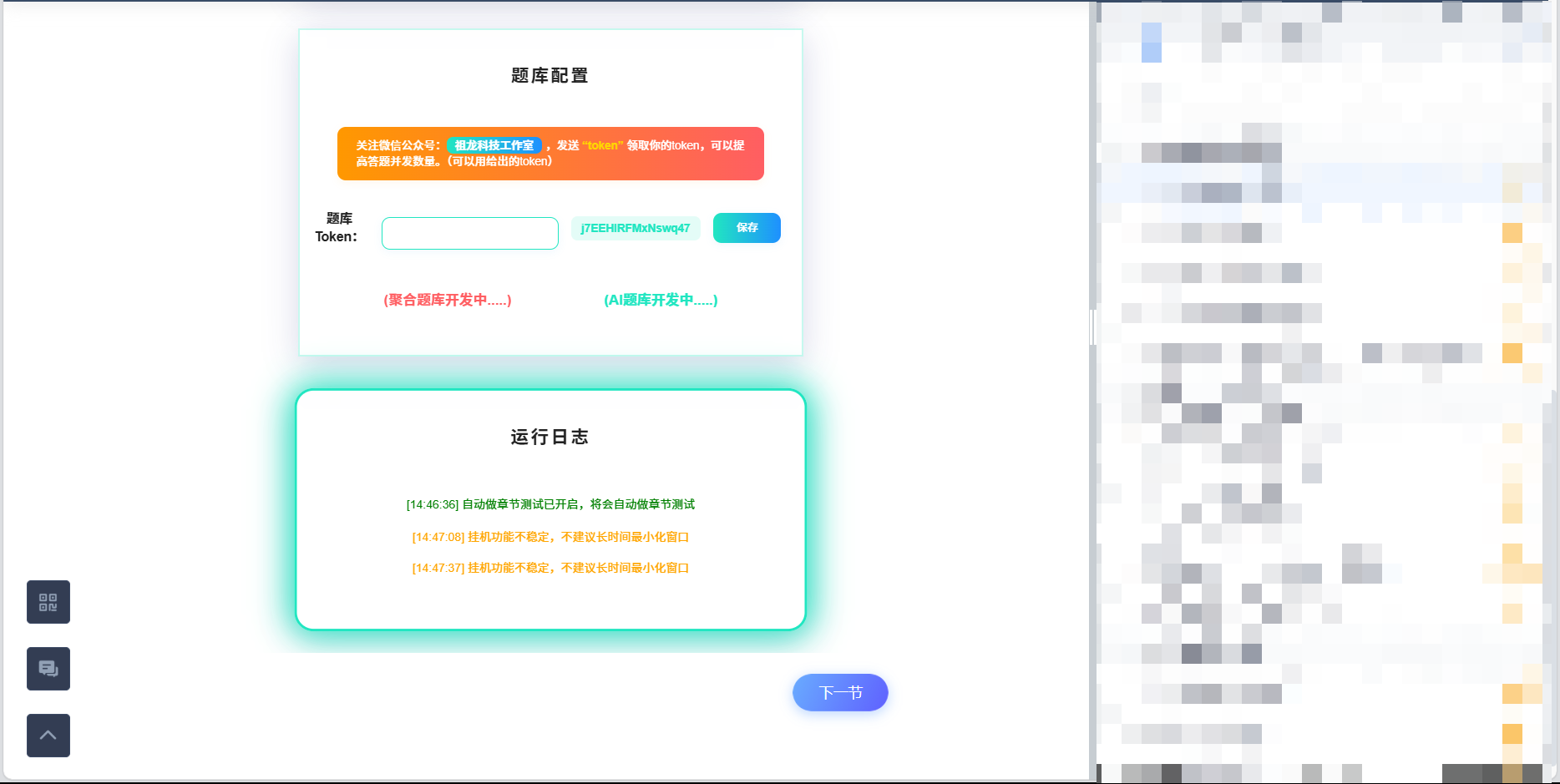Select the suggested token j7EEHIRFMxNswq47
The height and width of the screenshot is (784, 1560).
pyautogui.click(x=636, y=228)
